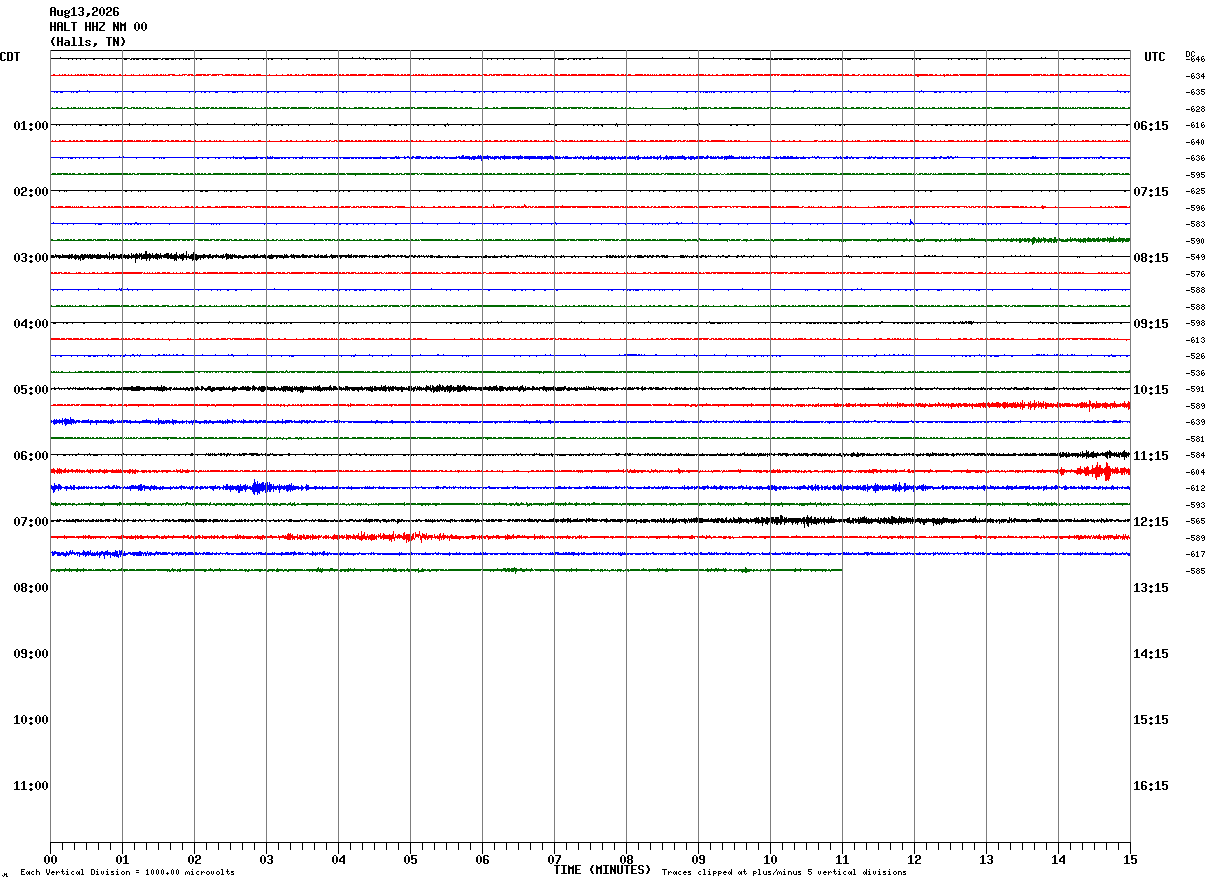
Task: Click the blue wavelet near minute 03 at 06:00
Action: click(x=260, y=487)
